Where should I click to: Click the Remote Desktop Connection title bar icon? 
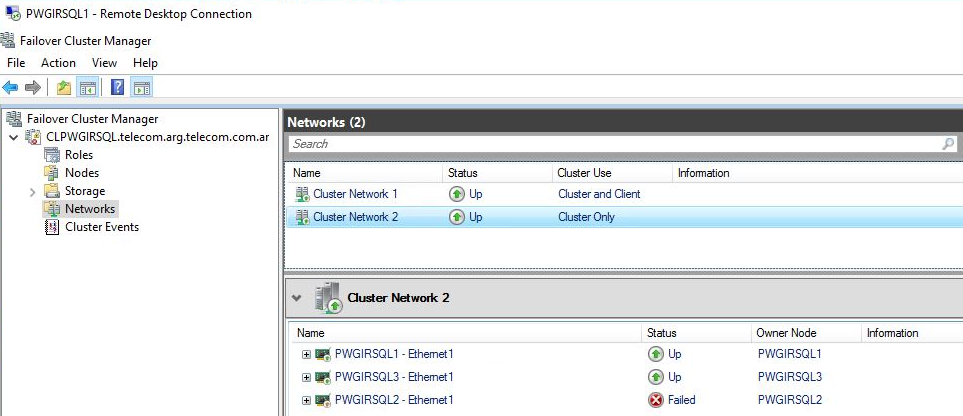[x=13, y=13]
